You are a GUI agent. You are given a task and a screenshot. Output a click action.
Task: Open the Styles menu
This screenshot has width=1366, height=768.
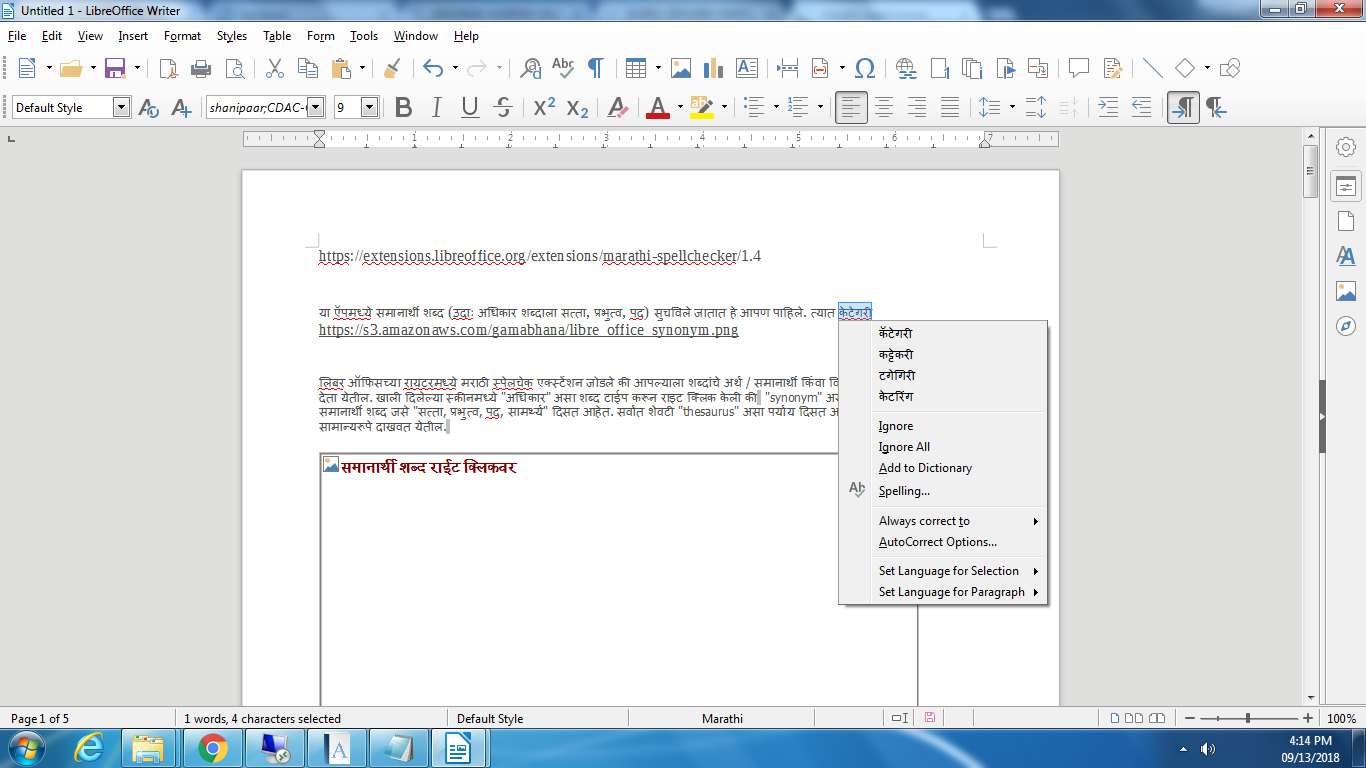(232, 36)
